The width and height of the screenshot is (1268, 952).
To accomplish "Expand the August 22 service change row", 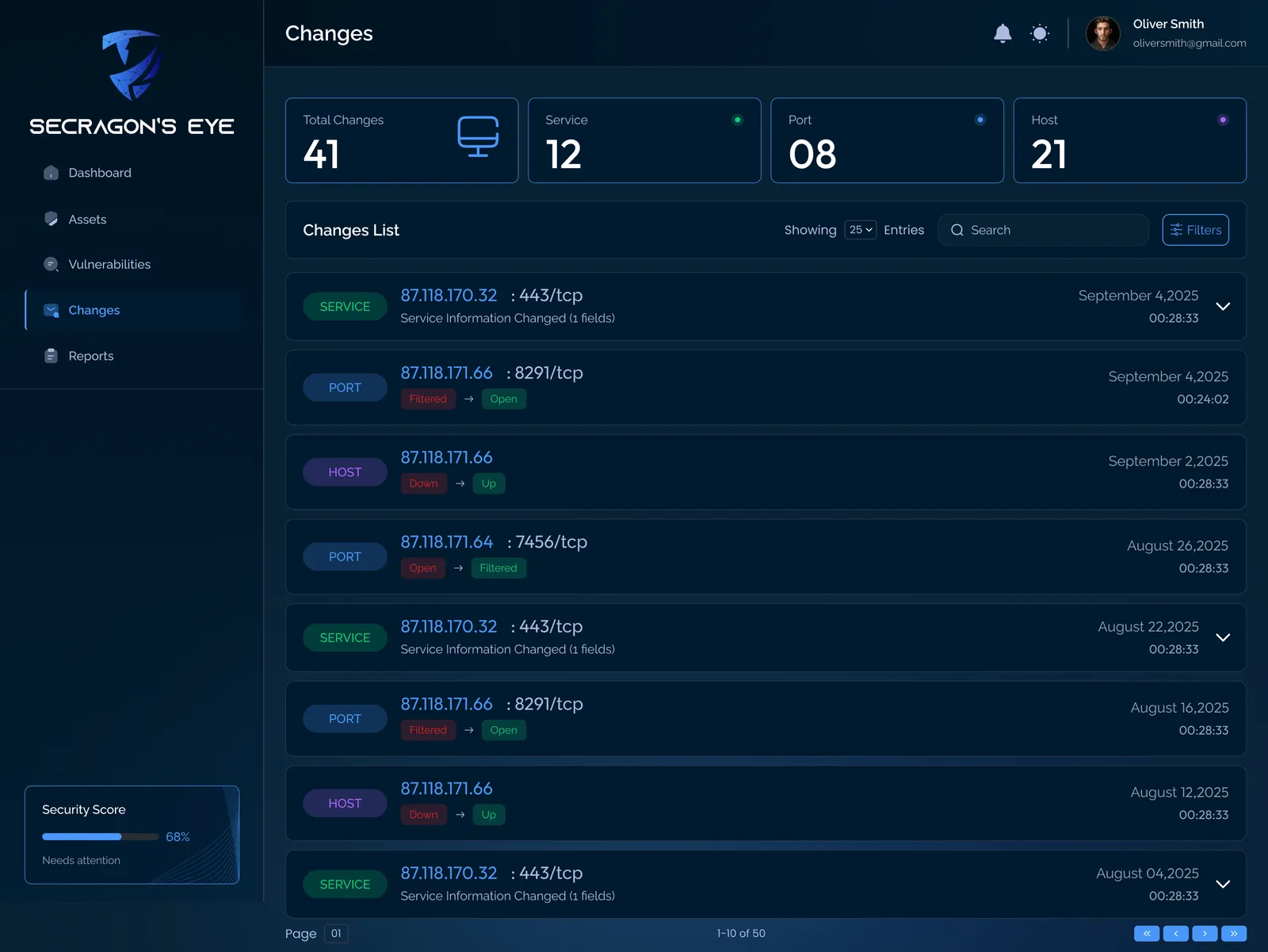I will pos(1223,638).
